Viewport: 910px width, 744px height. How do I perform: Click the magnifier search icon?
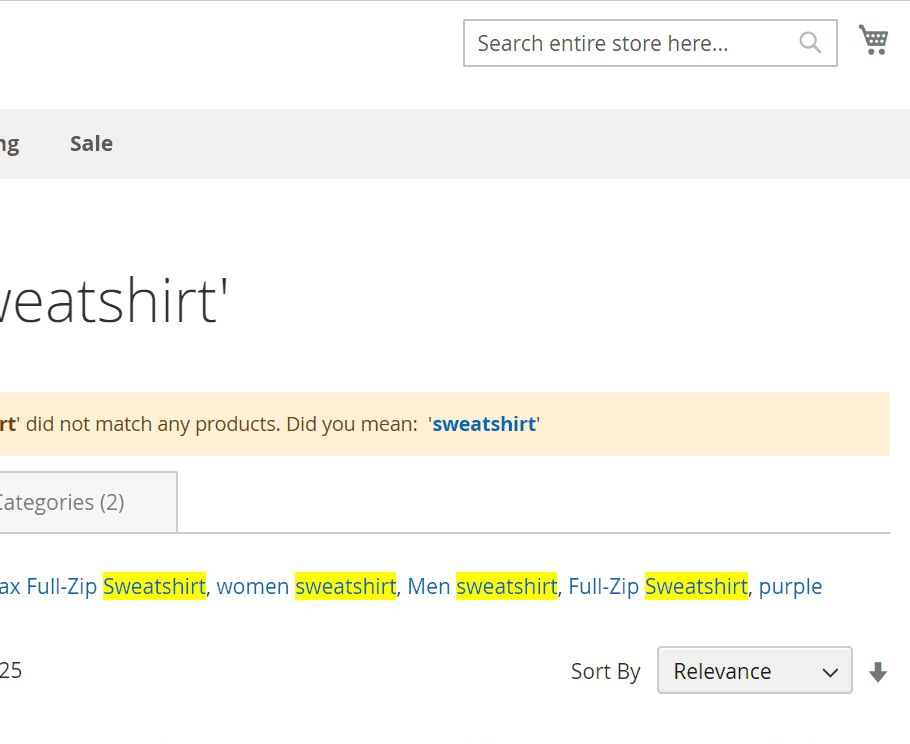[x=810, y=43]
